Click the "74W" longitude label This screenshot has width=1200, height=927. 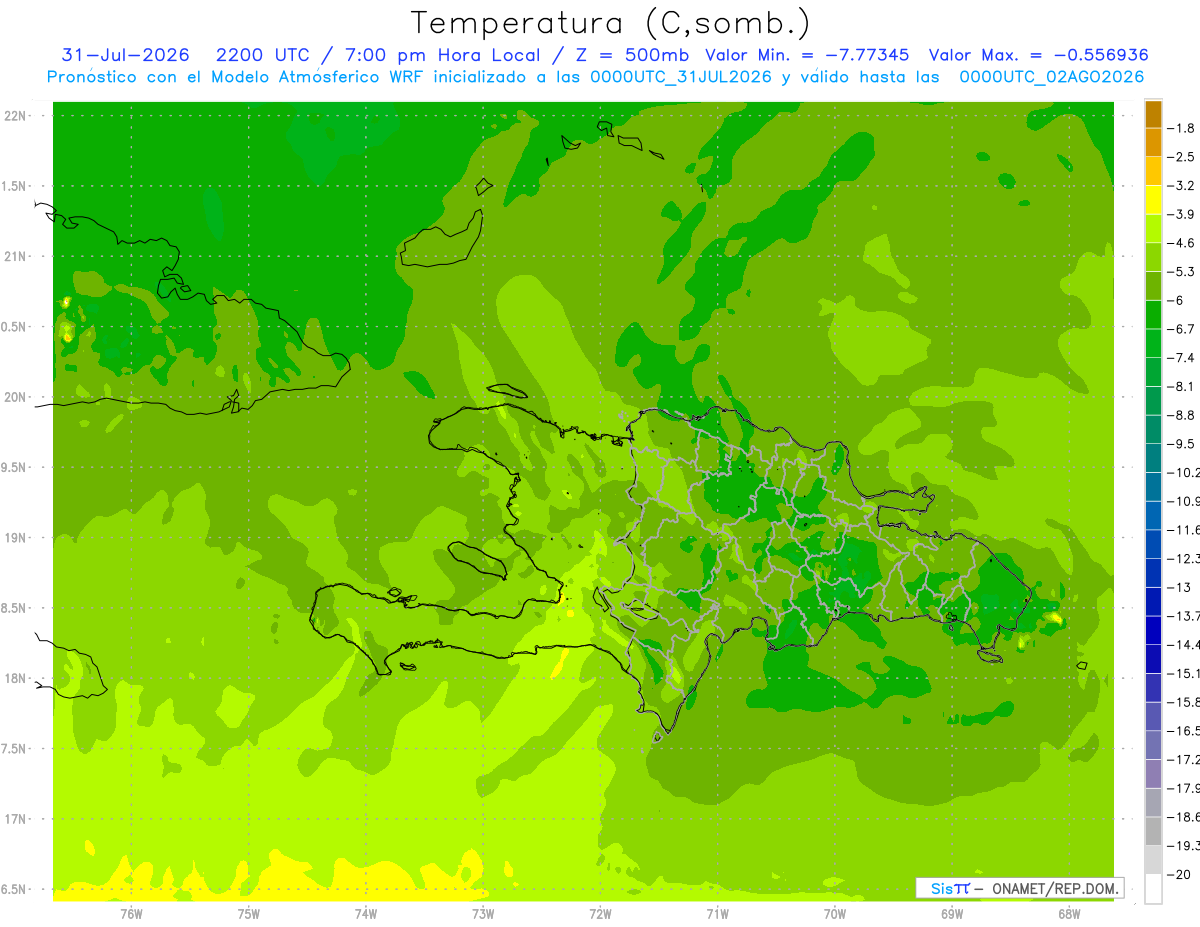pyautogui.click(x=366, y=913)
